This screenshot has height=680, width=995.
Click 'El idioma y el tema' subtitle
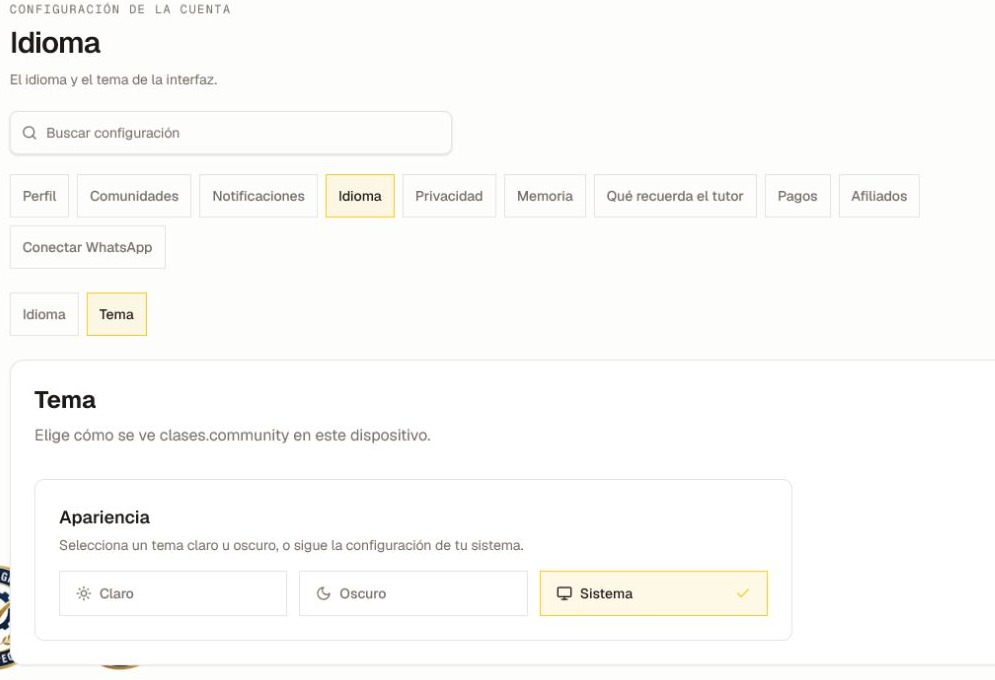[114, 80]
